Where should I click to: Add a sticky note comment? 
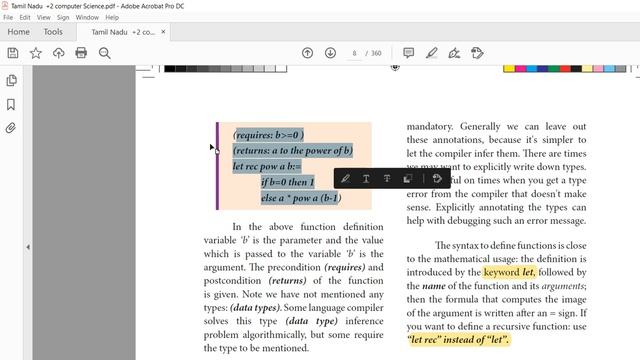click(409, 53)
